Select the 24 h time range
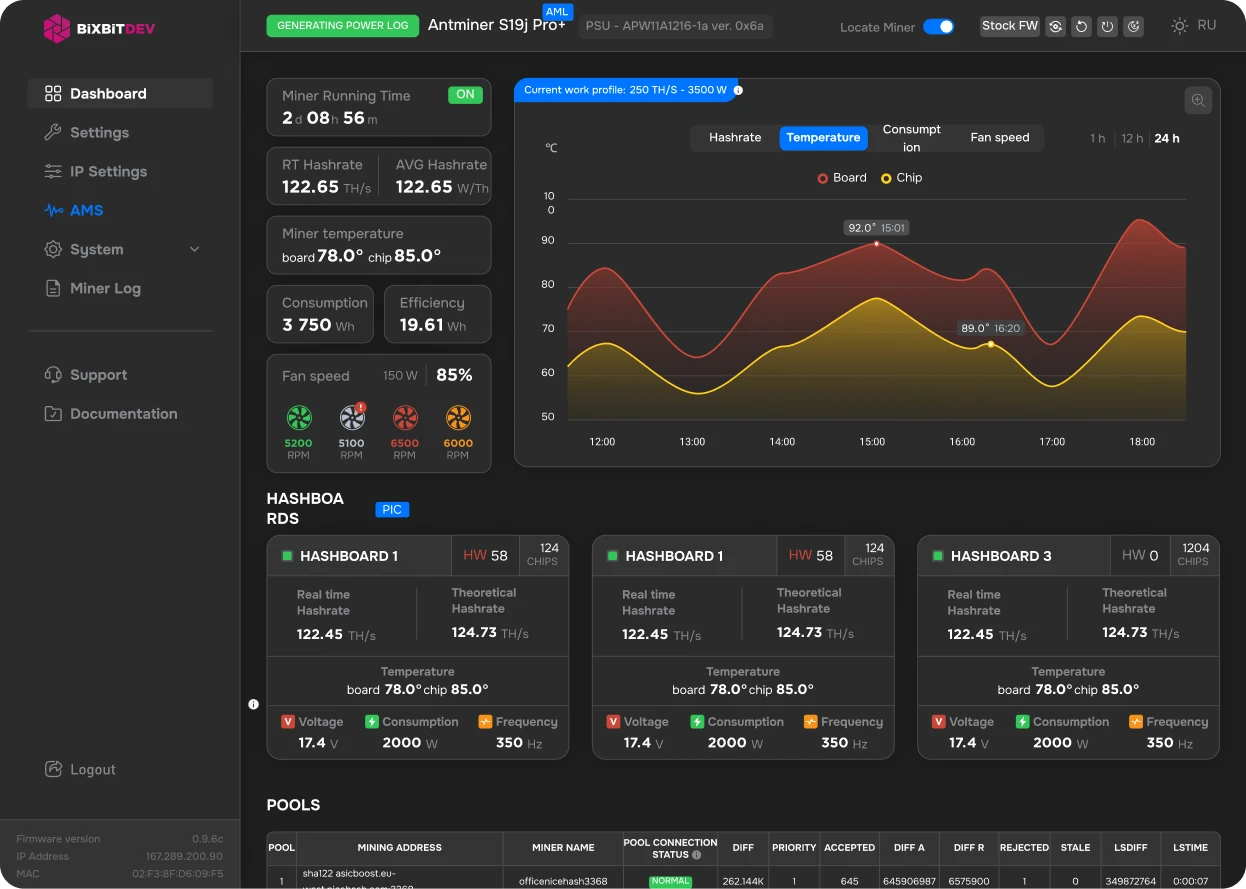This screenshot has width=1246, height=889. [x=1167, y=139]
